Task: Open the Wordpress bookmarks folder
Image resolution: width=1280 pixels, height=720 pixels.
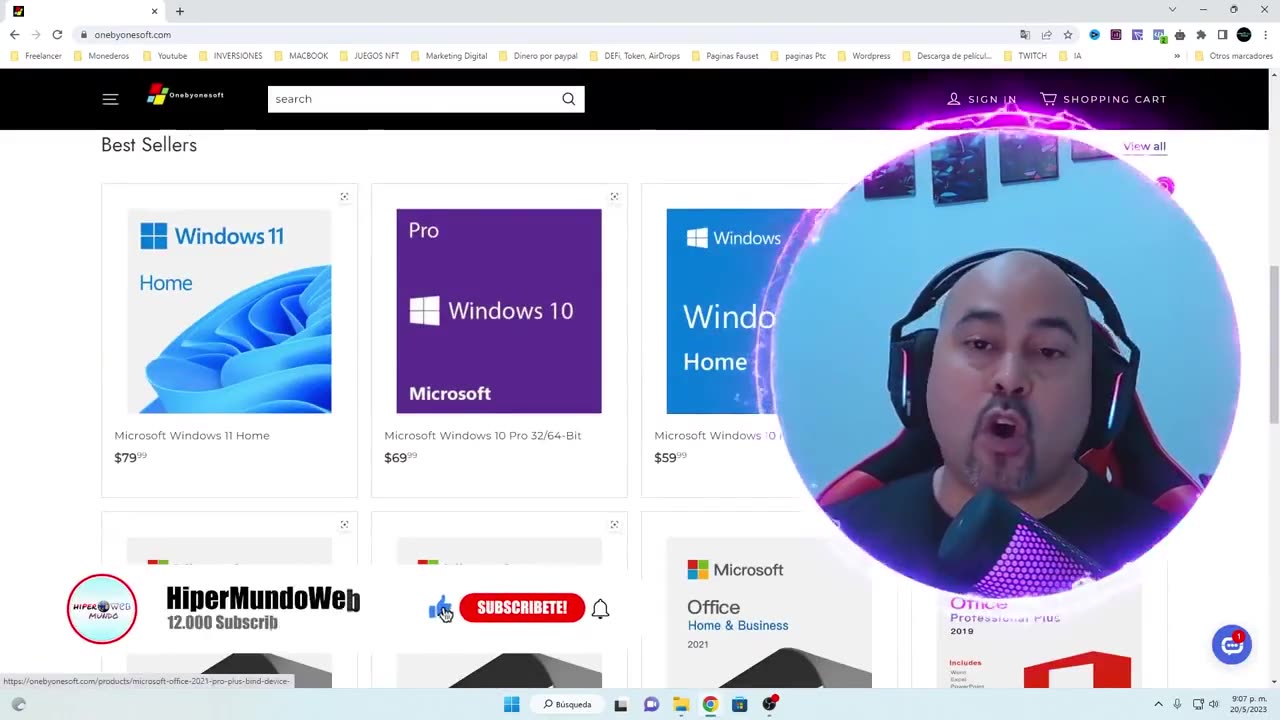Action: (864, 56)
